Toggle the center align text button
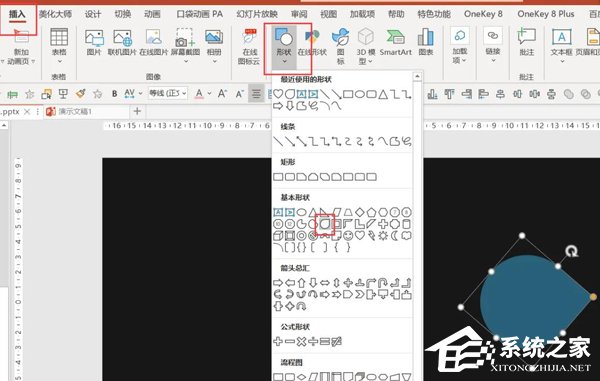 (x=256, y=93)
